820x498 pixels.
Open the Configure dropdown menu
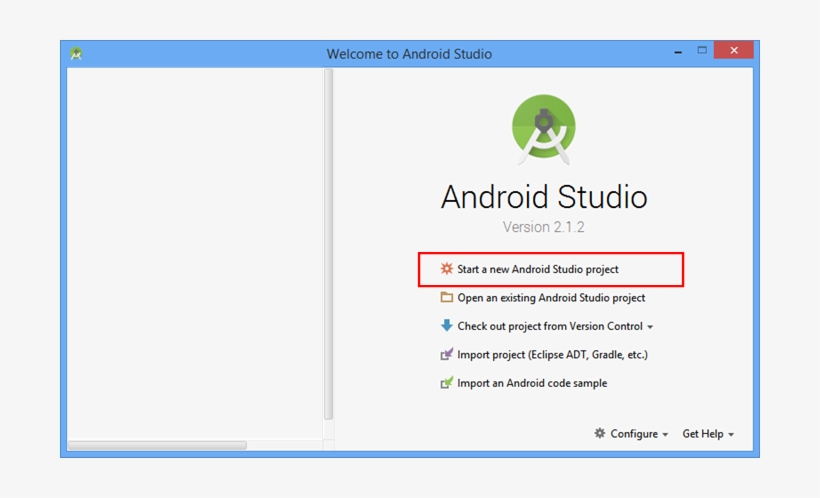pos(634,434)
